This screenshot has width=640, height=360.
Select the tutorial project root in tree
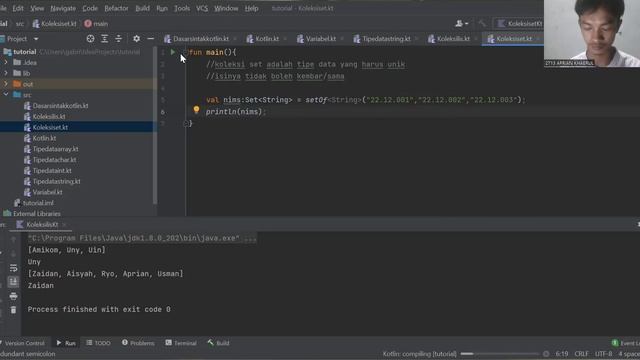point(24,52)
